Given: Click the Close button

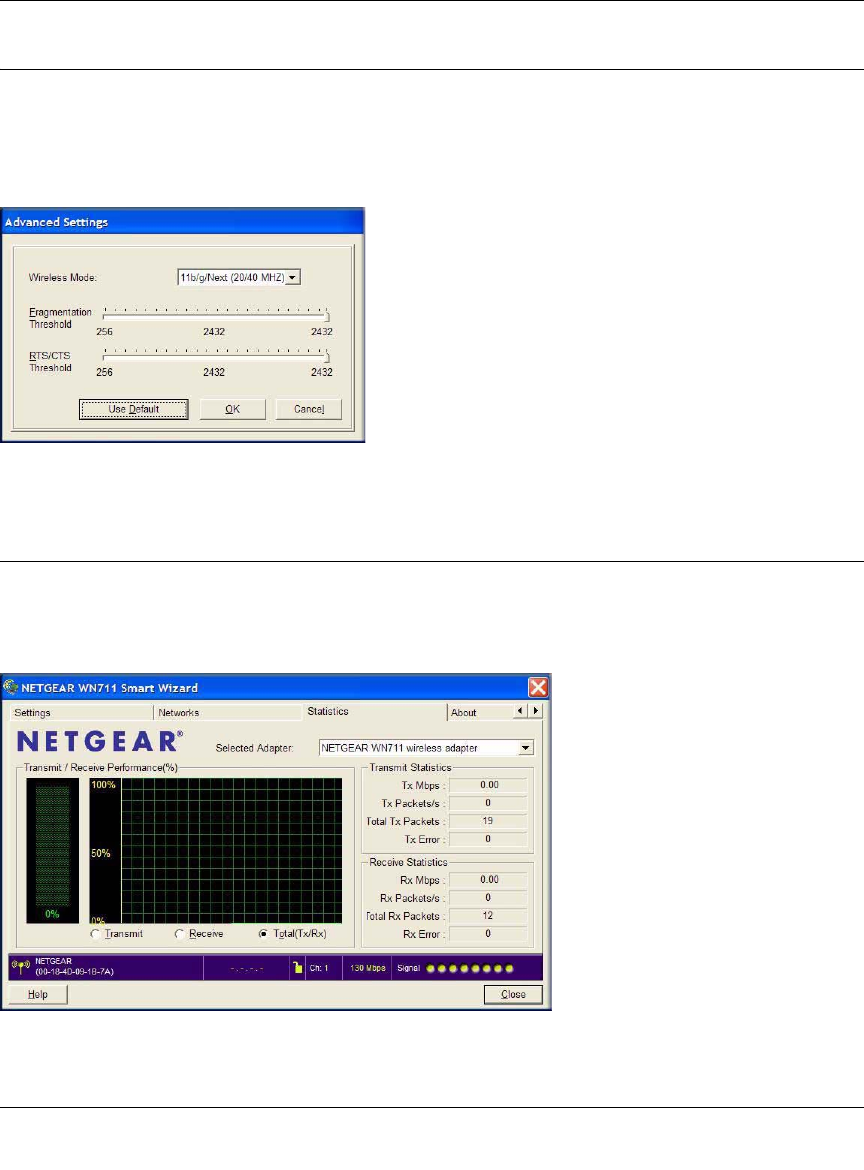Looking at the screenshot, I should click(513, 995).
